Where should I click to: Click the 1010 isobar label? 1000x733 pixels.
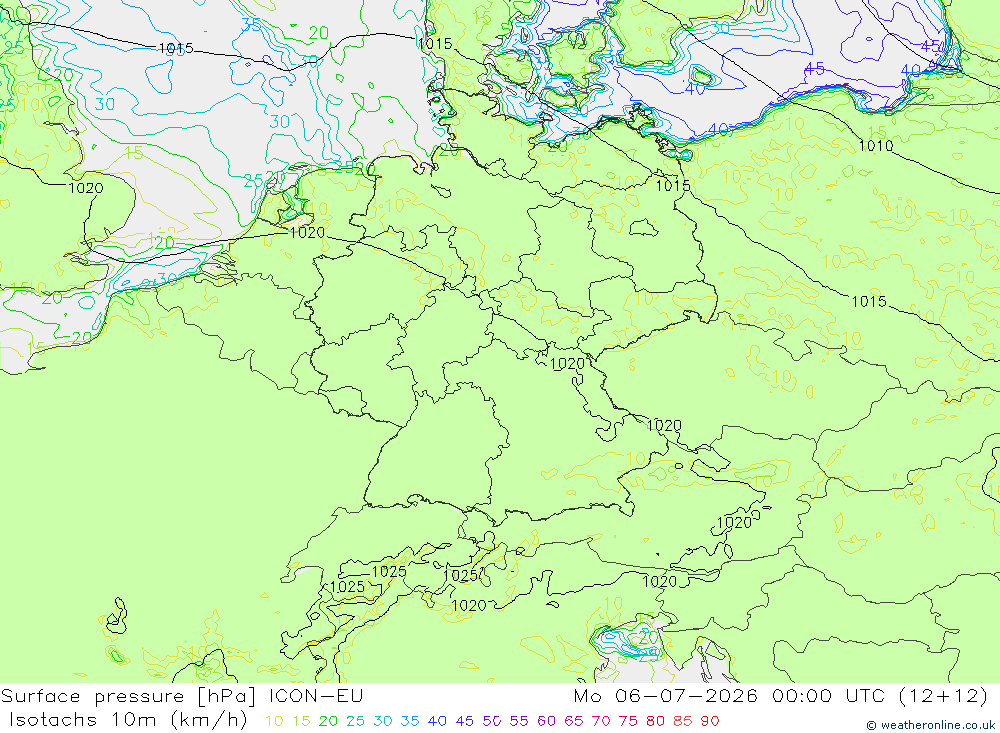pos(876,146)
